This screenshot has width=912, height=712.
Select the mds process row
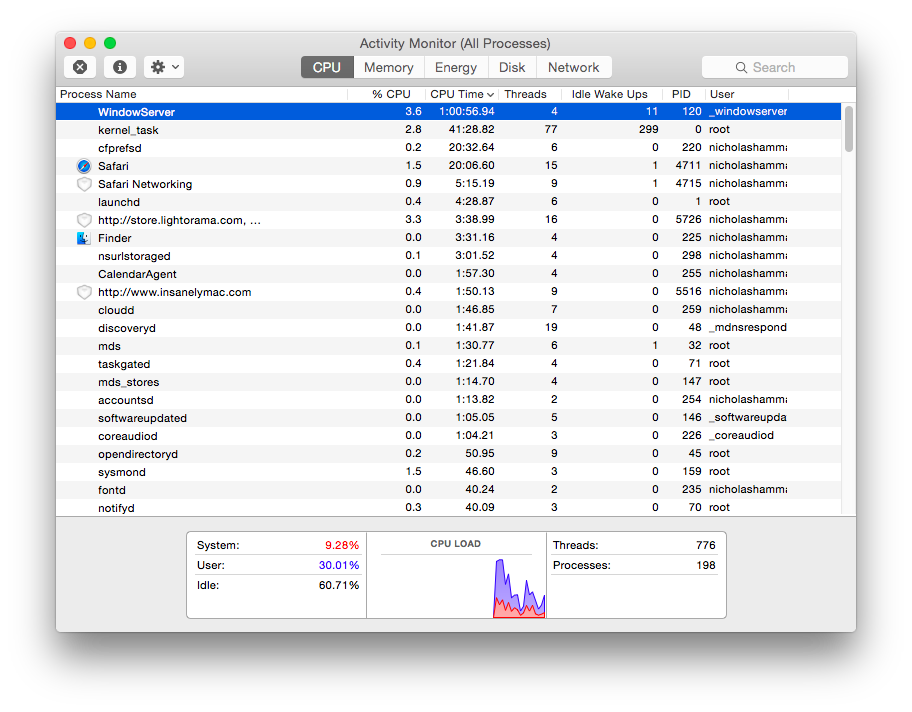click(x=448, y=346)
